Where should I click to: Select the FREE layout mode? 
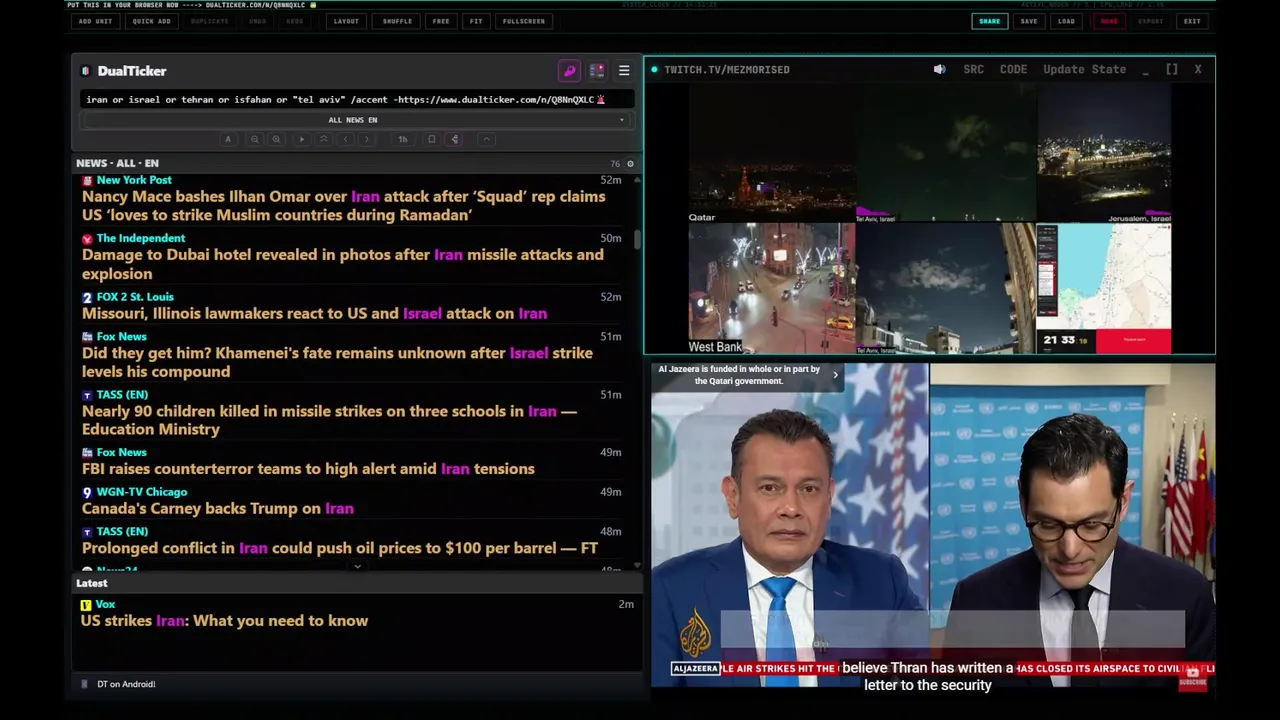pyautogui.click(x=441, y=21)
